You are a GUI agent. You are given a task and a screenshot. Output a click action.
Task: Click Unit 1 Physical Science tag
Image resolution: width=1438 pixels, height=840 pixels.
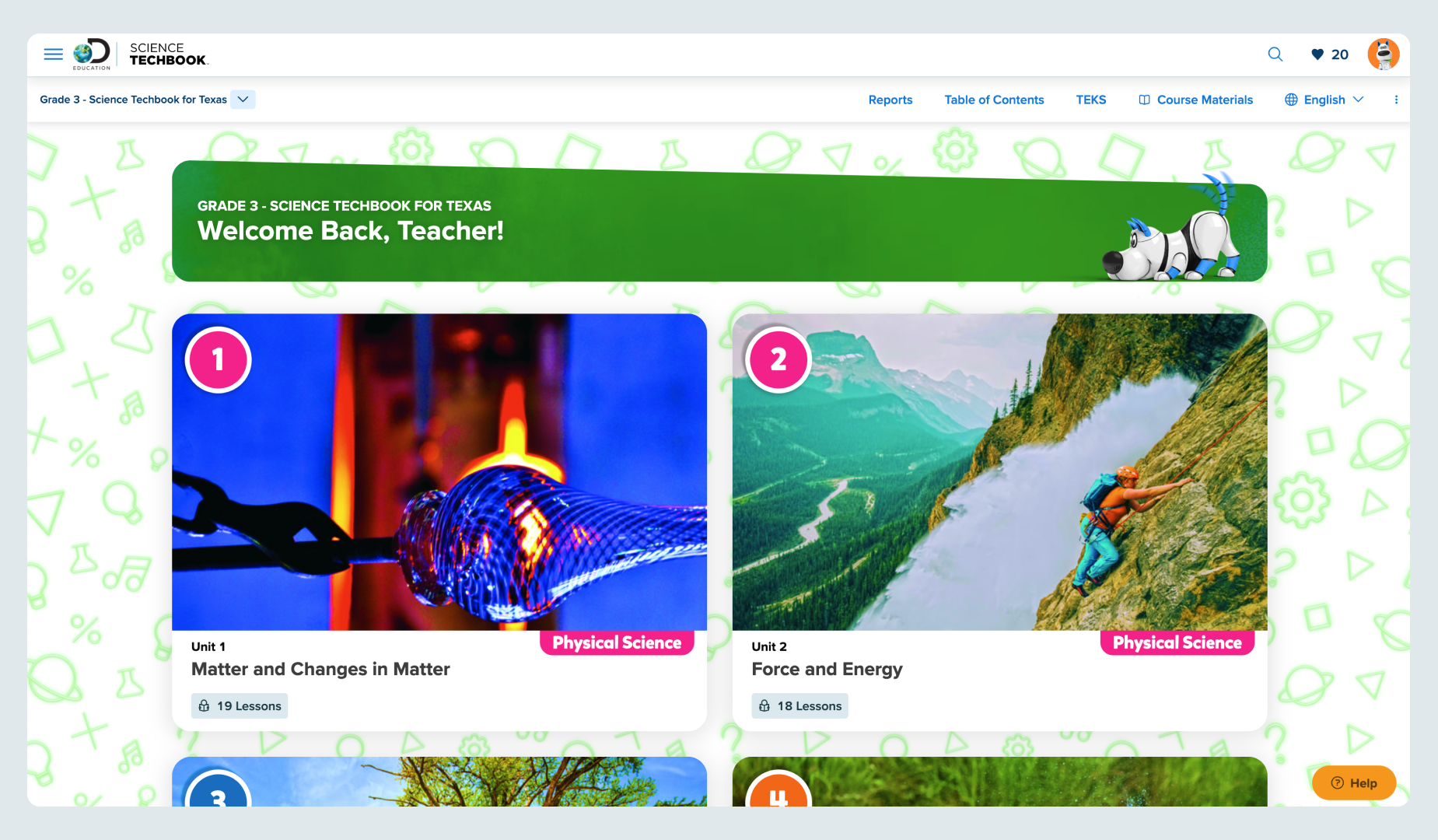click(617, 642)
